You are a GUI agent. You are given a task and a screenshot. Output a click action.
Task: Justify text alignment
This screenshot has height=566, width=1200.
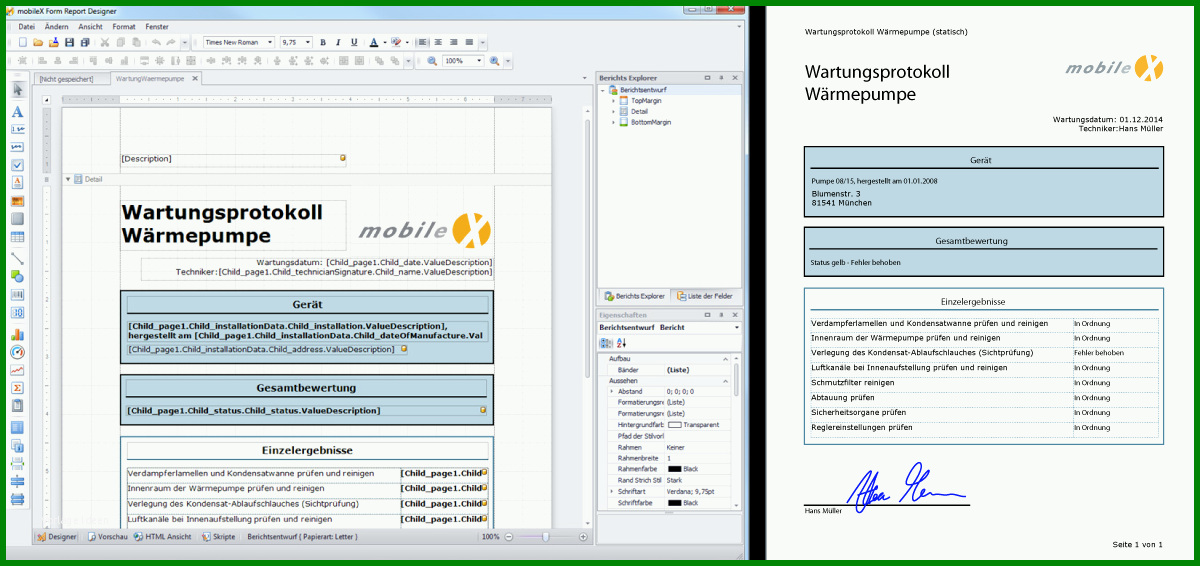point(469,42)
